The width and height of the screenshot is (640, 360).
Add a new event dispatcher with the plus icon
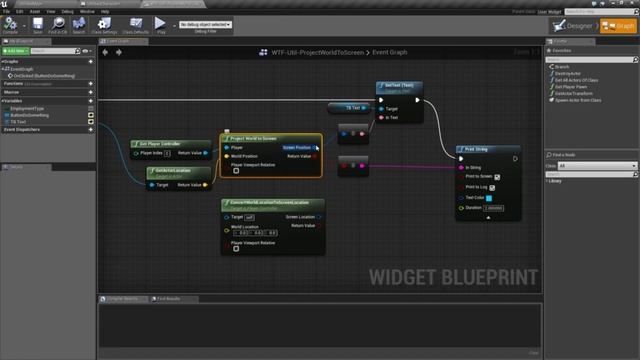[x=91, y=130]
